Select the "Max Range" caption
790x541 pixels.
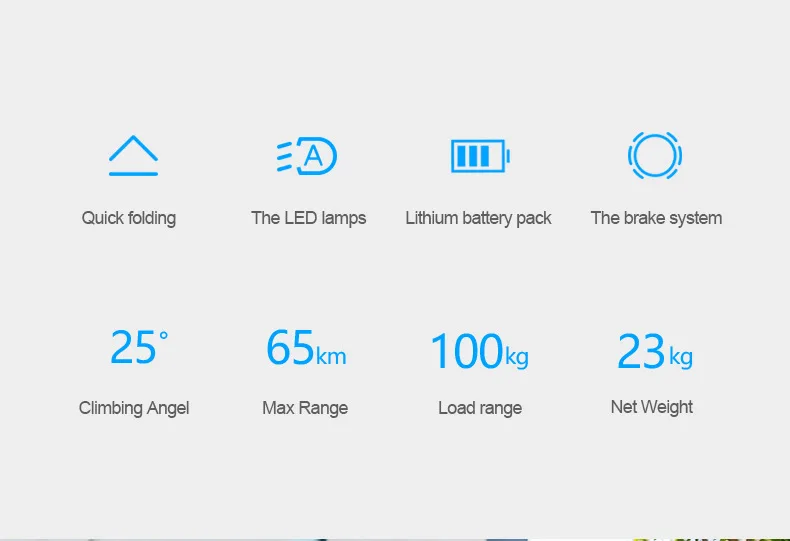(305, 408)
